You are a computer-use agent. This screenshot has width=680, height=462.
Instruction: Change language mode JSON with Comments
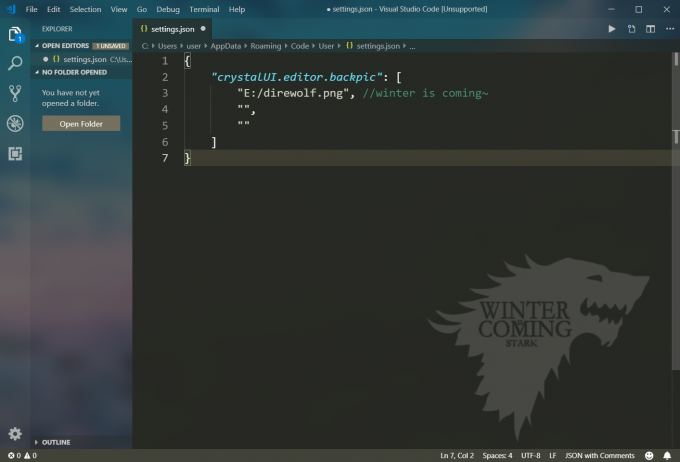(599, 455)
